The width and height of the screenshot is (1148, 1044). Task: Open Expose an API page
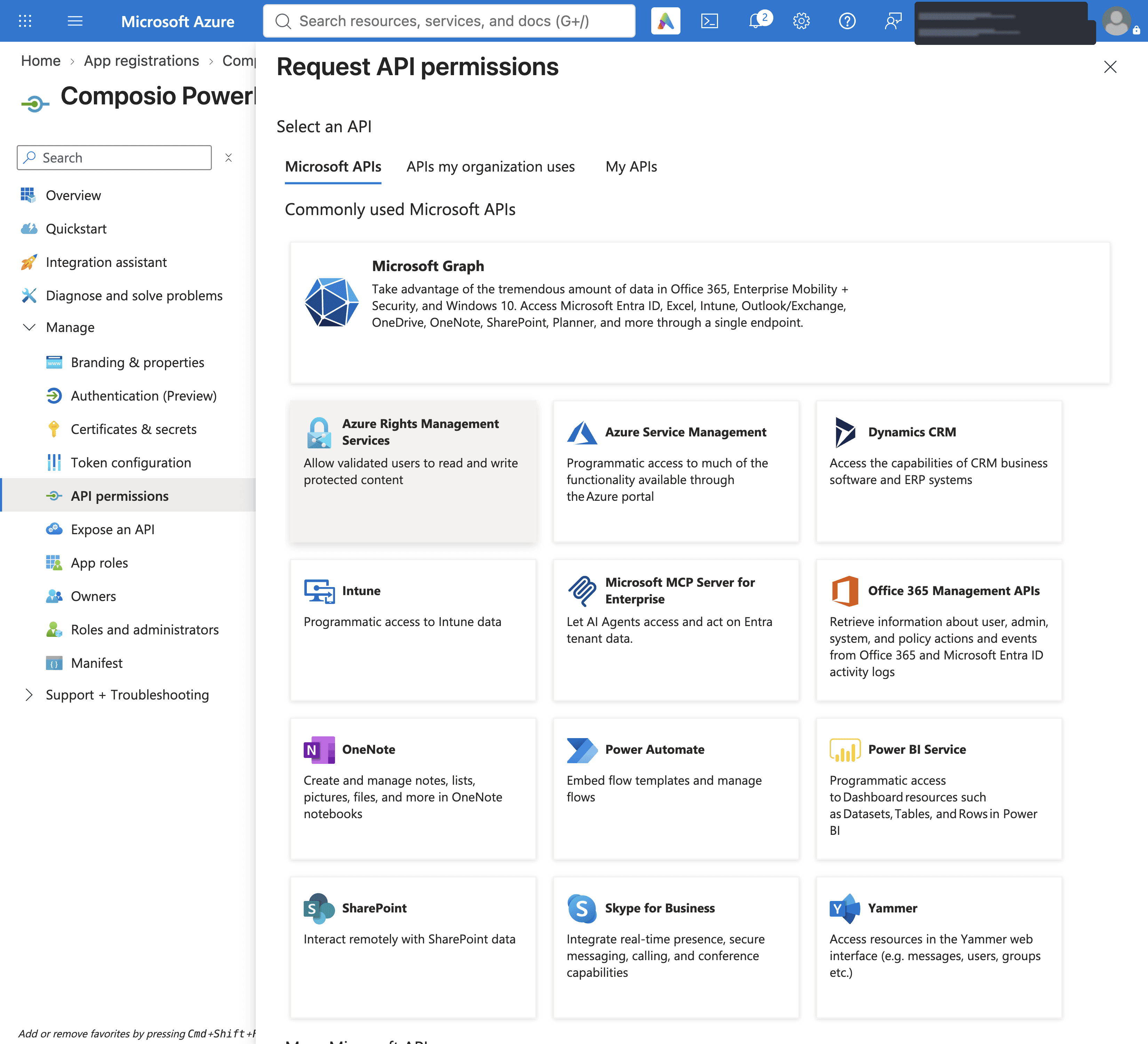[112, 530]
